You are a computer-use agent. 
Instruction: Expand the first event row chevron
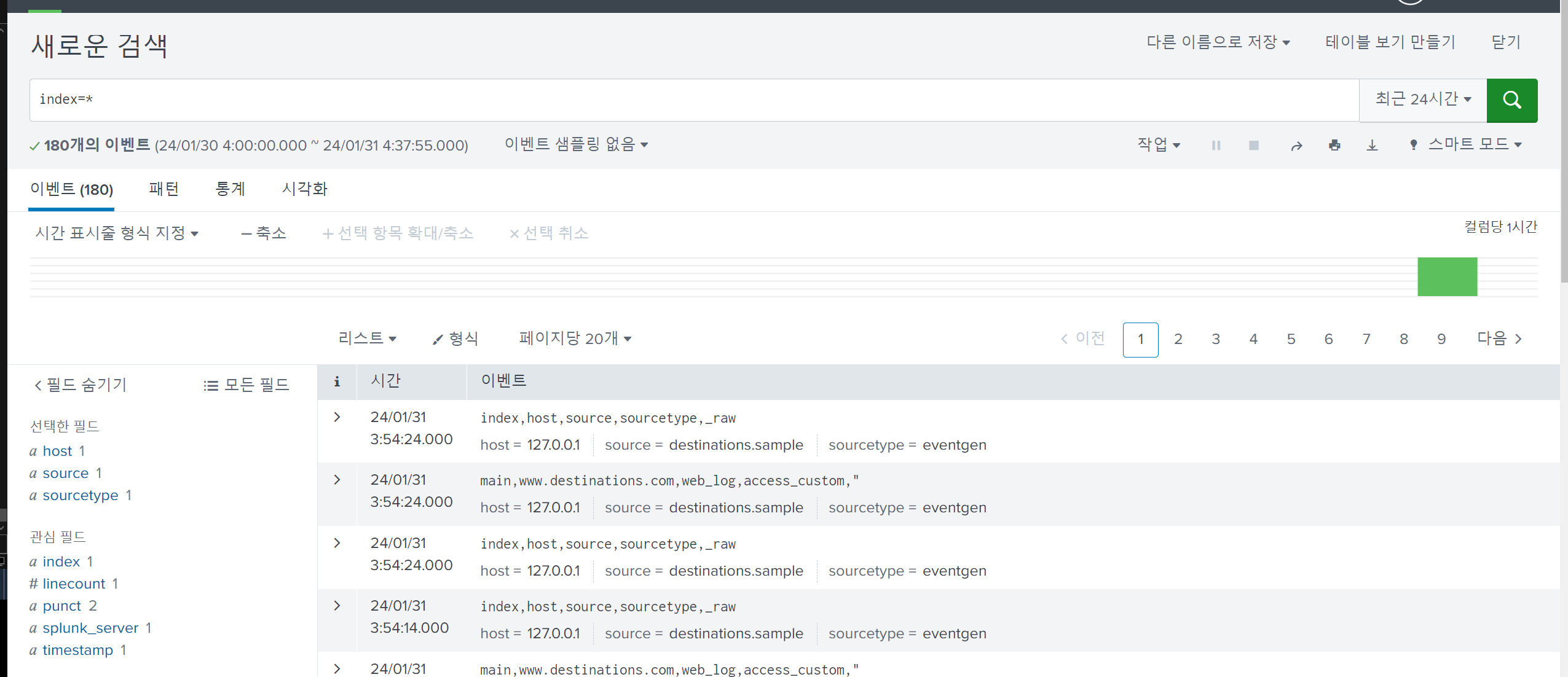337,417
